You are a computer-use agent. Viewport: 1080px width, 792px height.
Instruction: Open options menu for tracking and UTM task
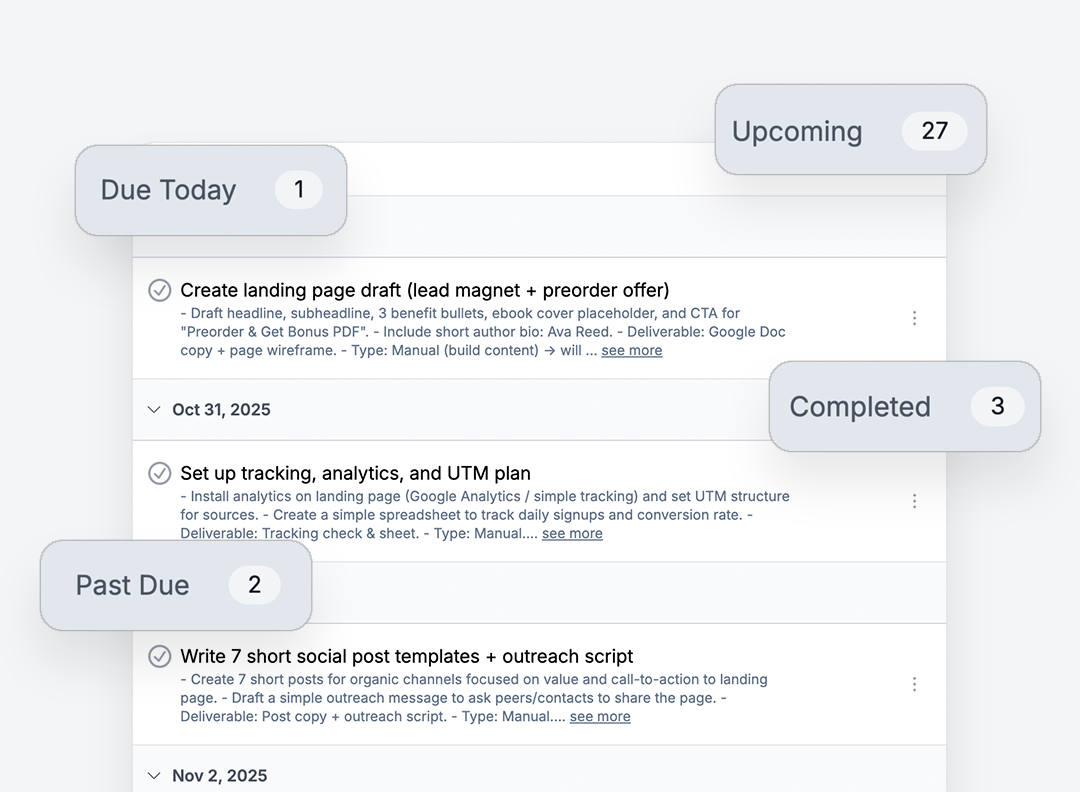914,501
